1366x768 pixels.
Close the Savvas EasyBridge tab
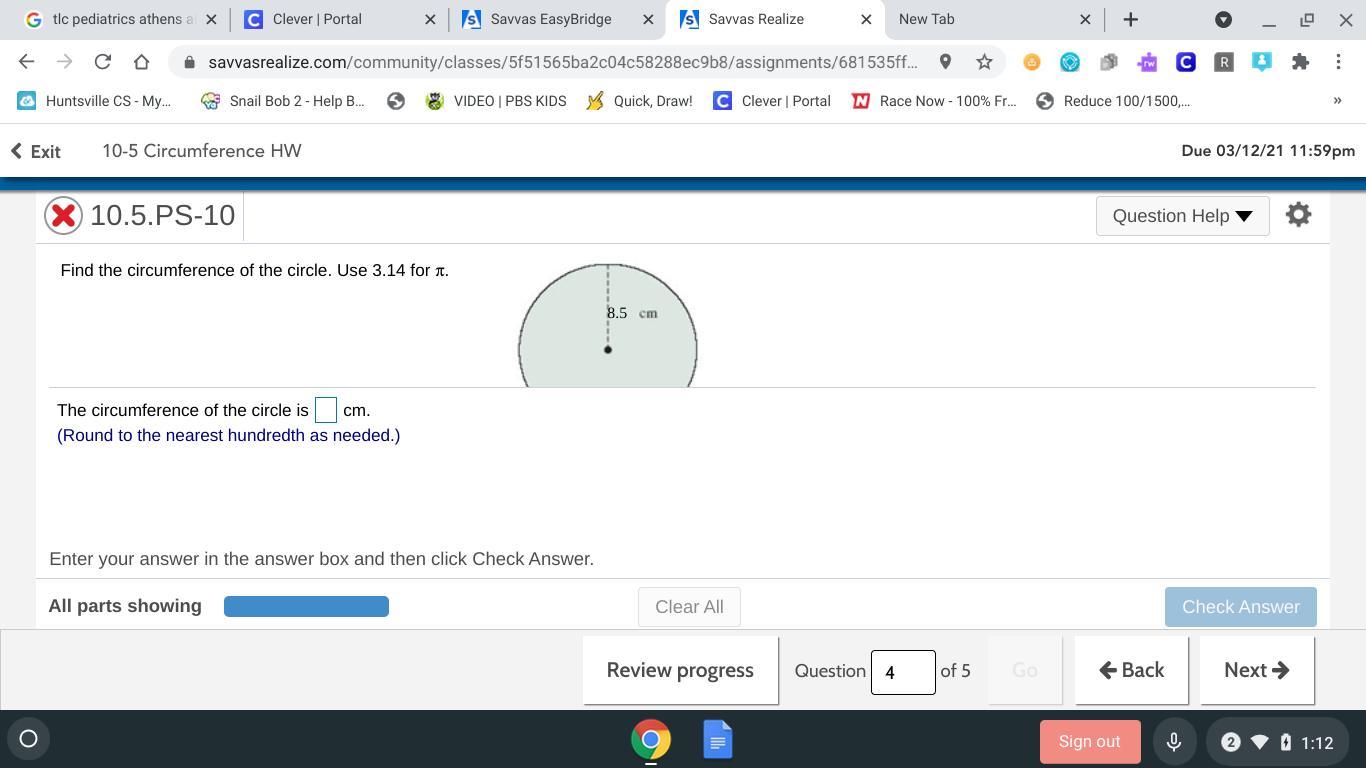tap(648, 19)
